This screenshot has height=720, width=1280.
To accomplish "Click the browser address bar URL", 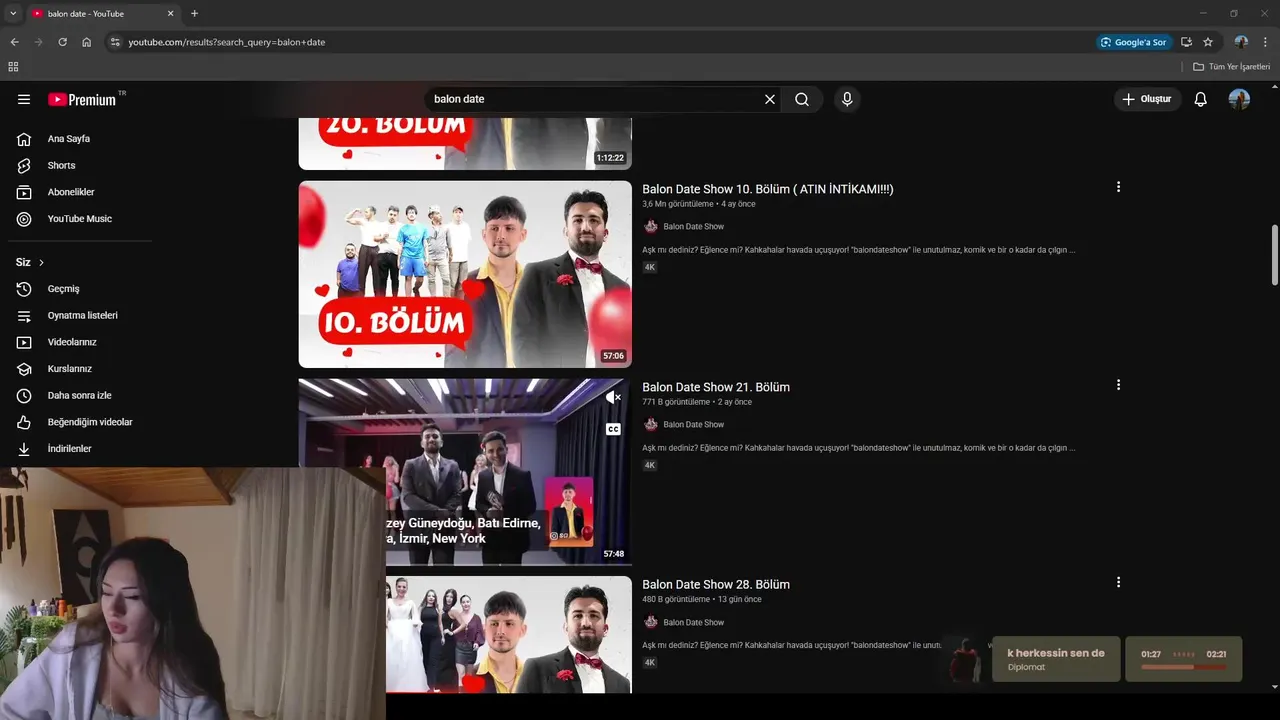I will [x=227, y=42].
